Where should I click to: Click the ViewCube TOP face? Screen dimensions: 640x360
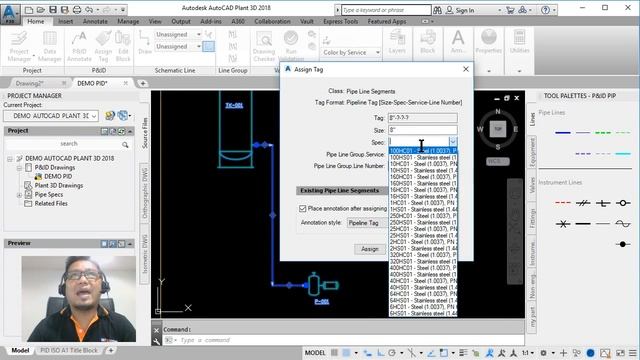click(498, 129)
